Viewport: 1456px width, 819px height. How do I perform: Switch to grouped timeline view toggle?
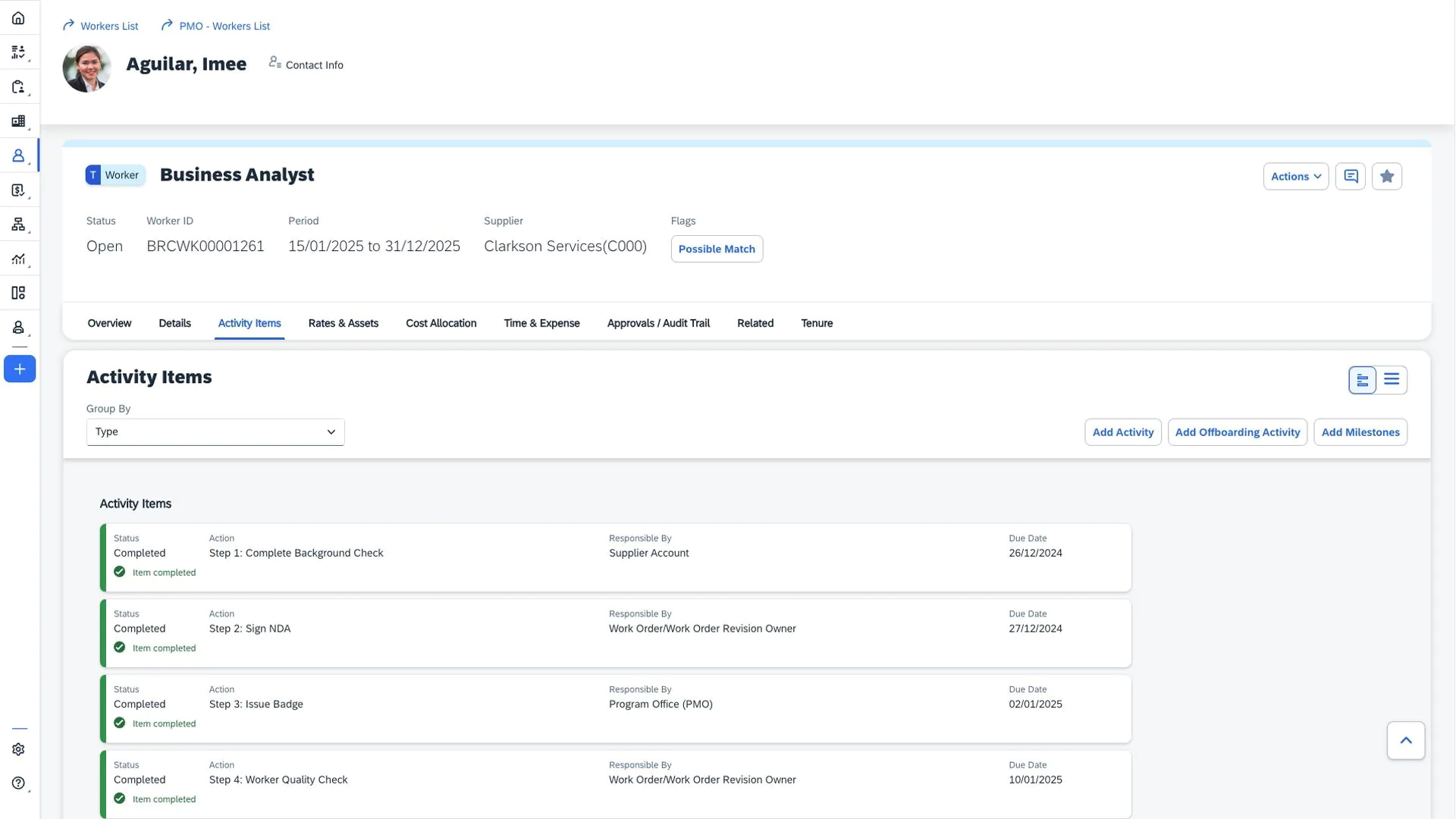point(1363,380)
